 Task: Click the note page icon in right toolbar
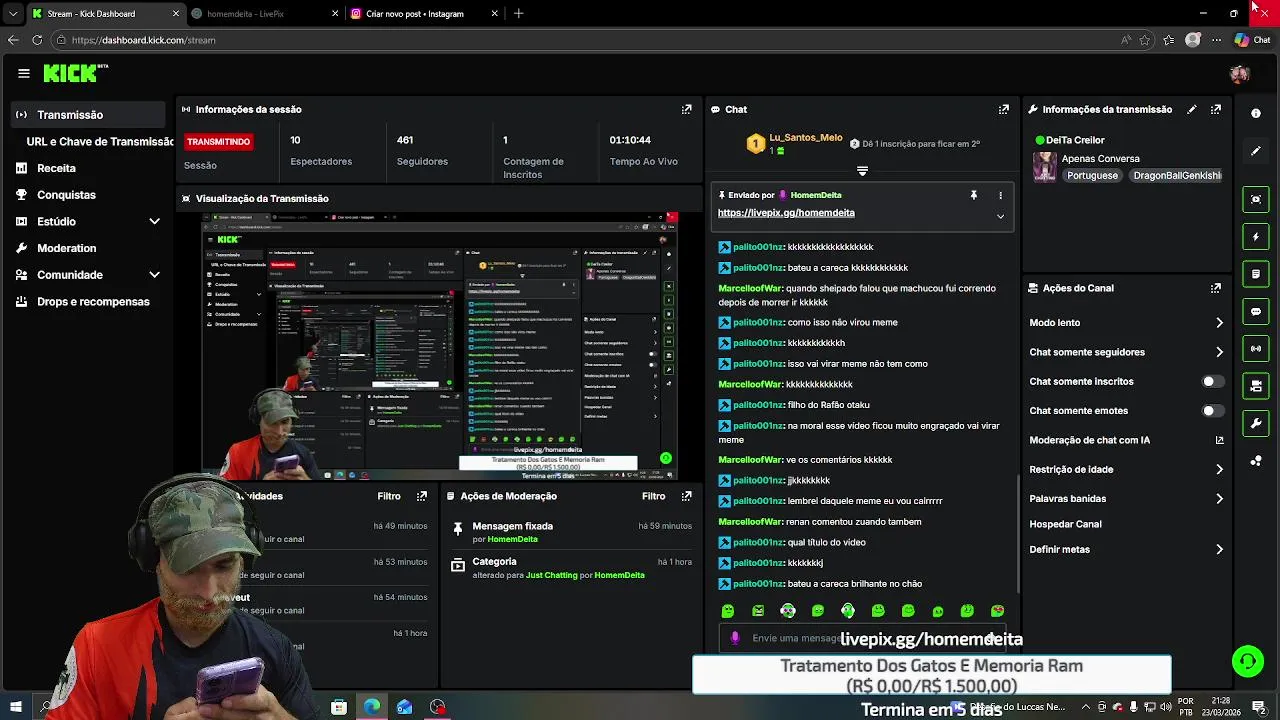(x=1256, y=274)
